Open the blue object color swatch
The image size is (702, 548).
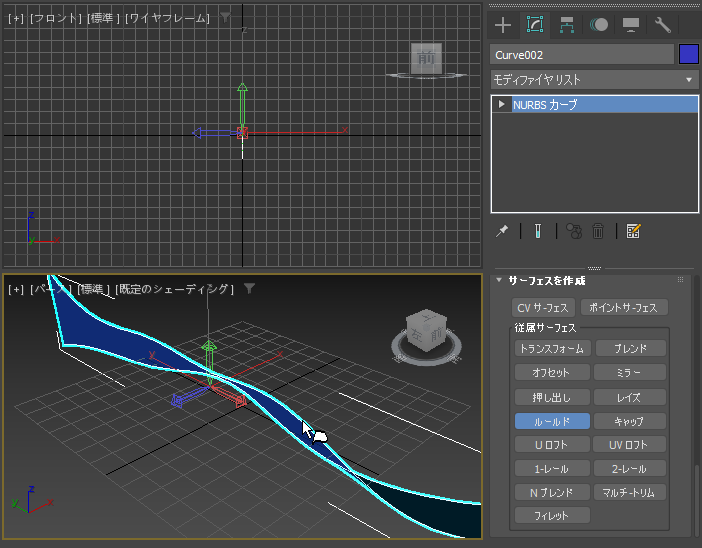point(689,55)
